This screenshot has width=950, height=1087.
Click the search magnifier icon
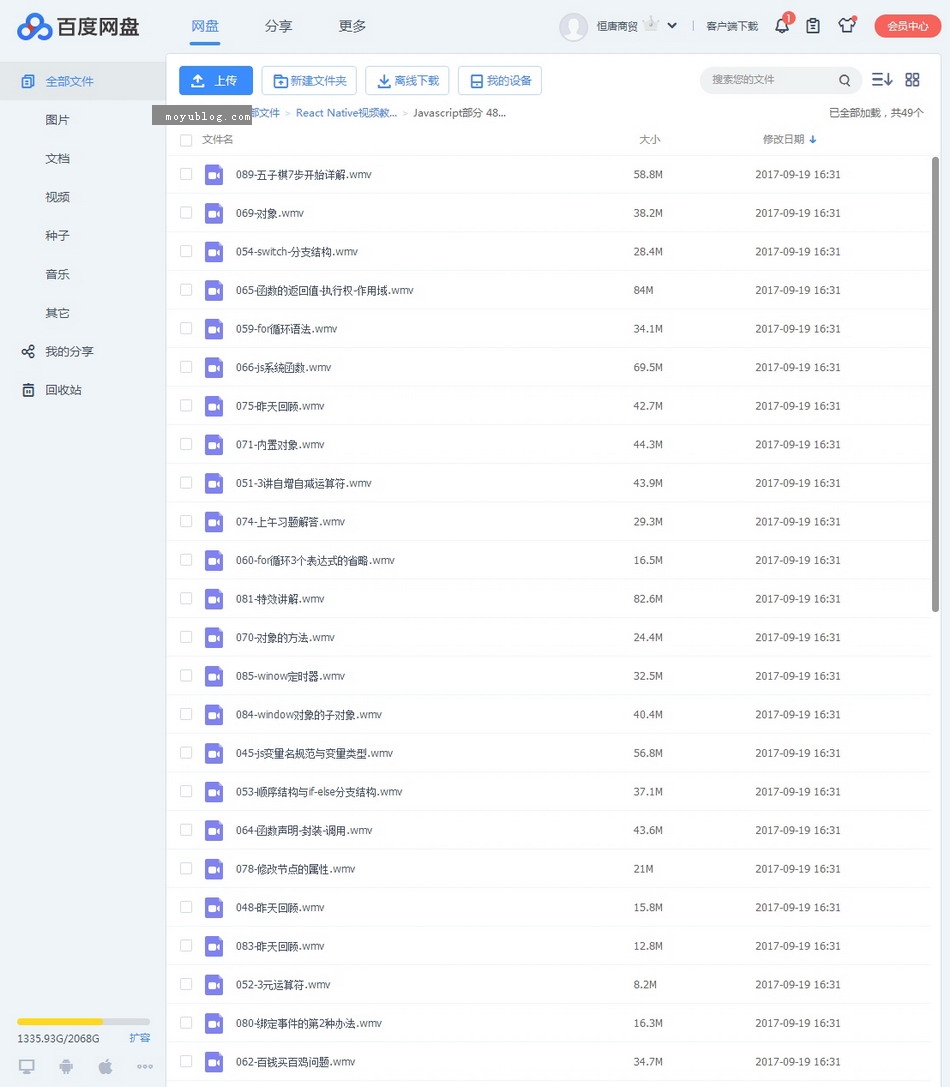(844, 80)
